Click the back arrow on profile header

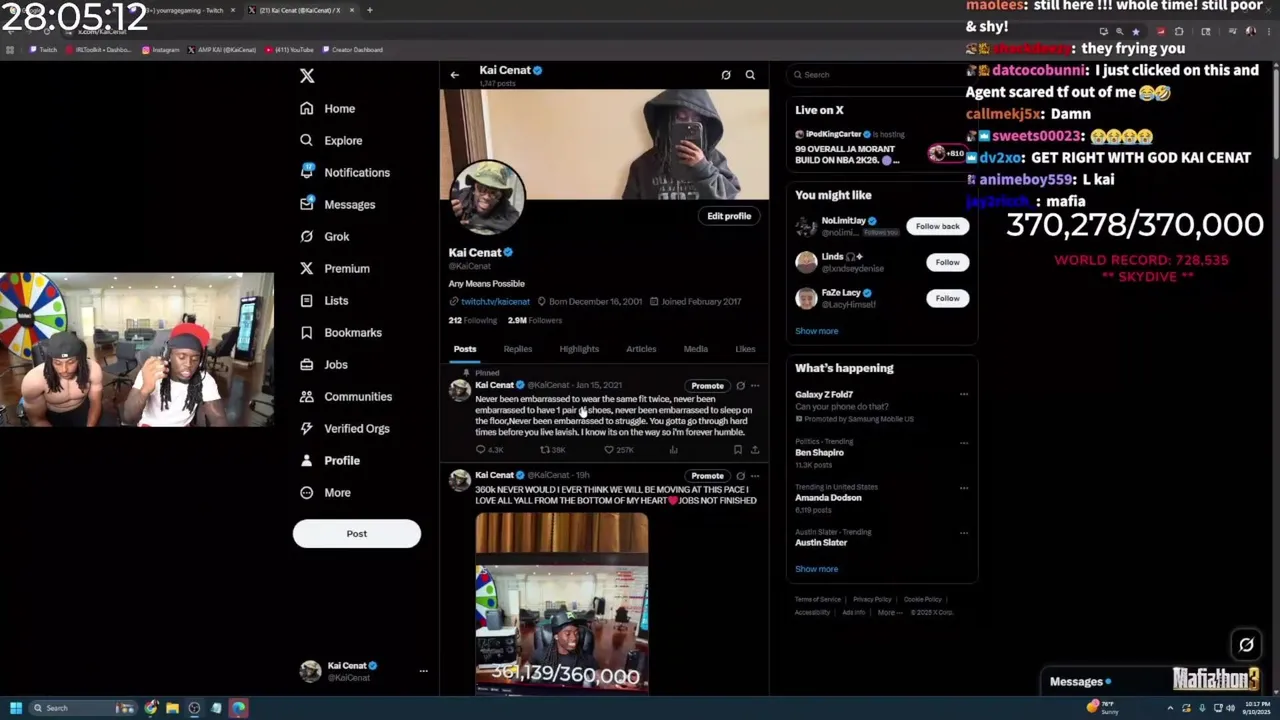pos(454,75)
